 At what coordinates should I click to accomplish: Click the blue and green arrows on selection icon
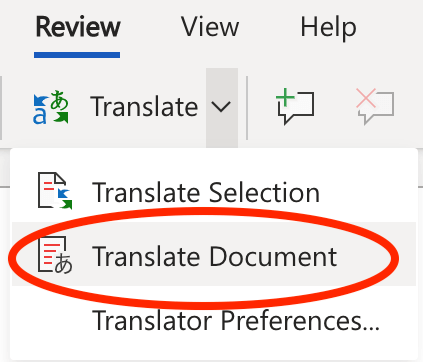[x=64, y=199]
